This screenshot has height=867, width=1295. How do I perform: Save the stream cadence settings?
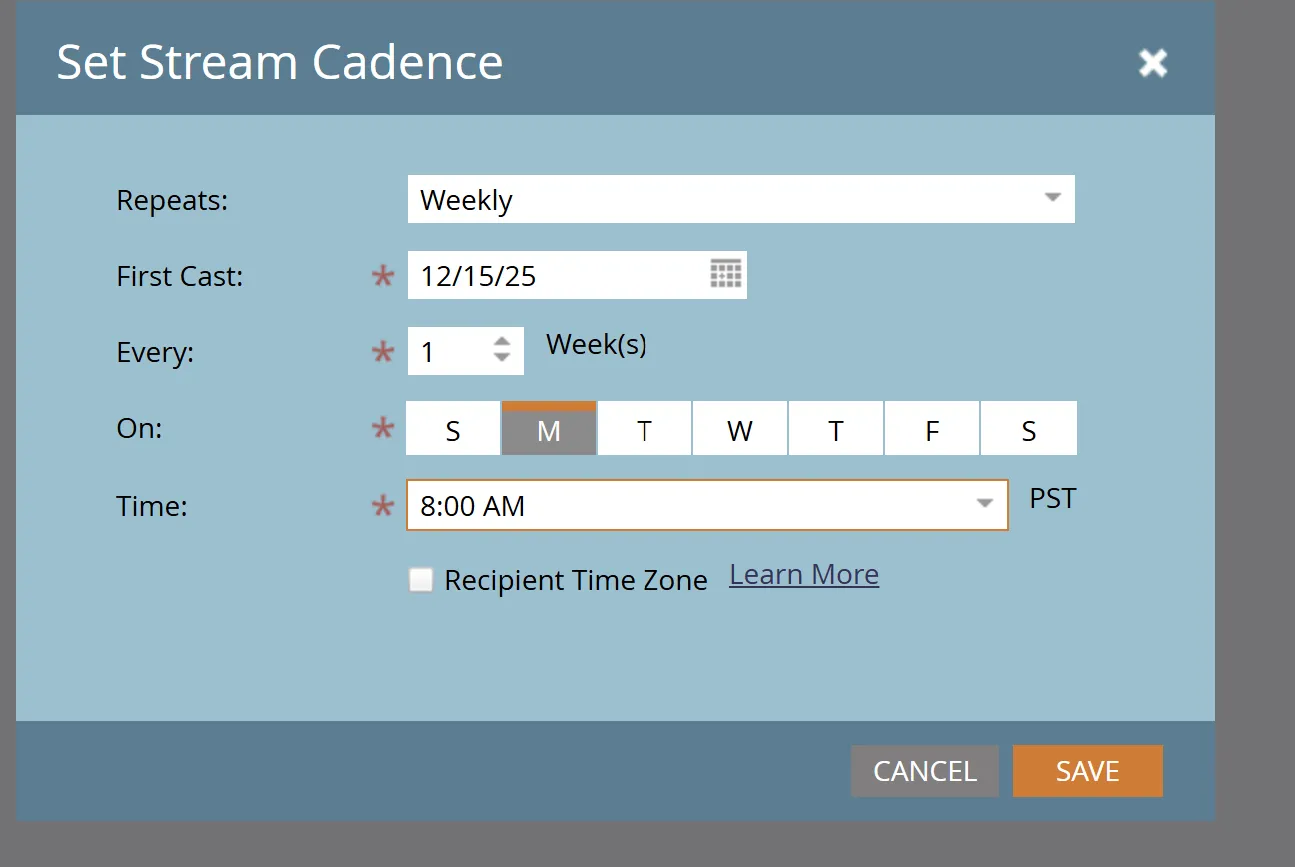coord(1088,771)
